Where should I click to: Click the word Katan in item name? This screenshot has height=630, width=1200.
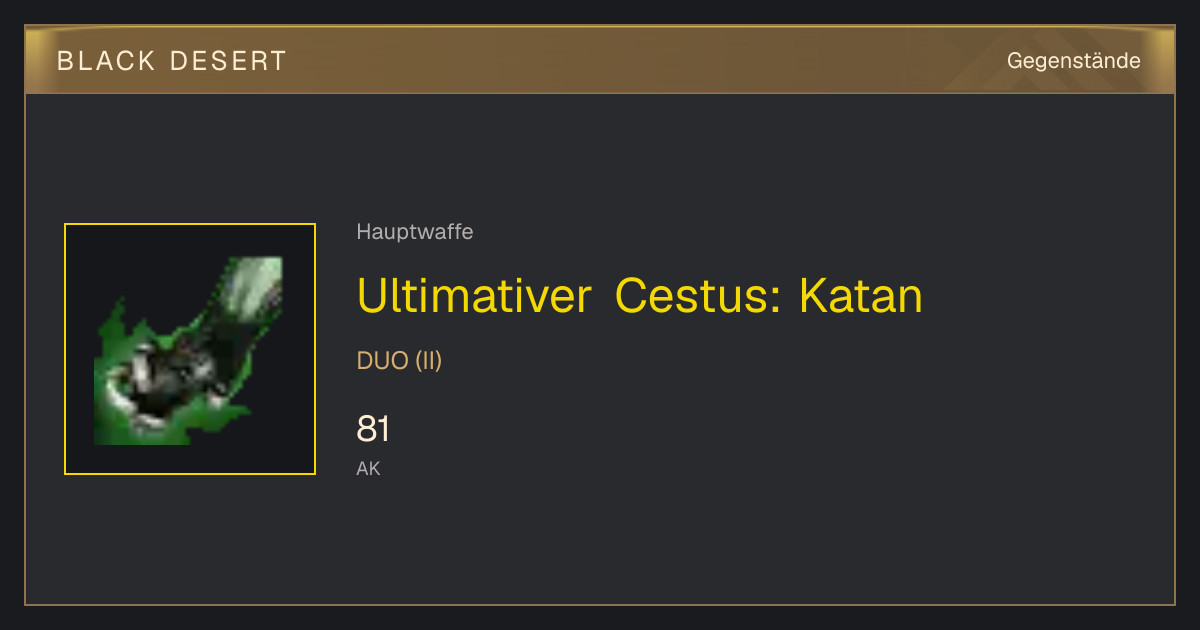[x=860, y=296]
